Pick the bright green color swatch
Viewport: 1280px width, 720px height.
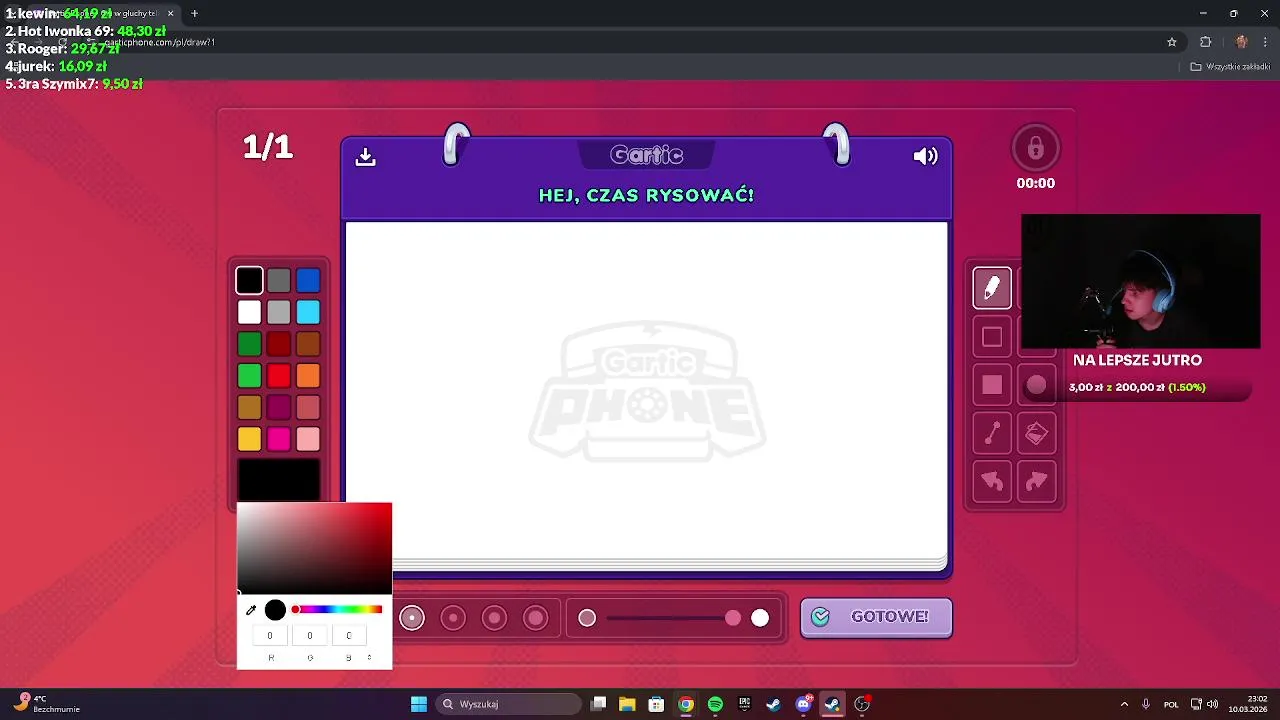click(249, 376)
